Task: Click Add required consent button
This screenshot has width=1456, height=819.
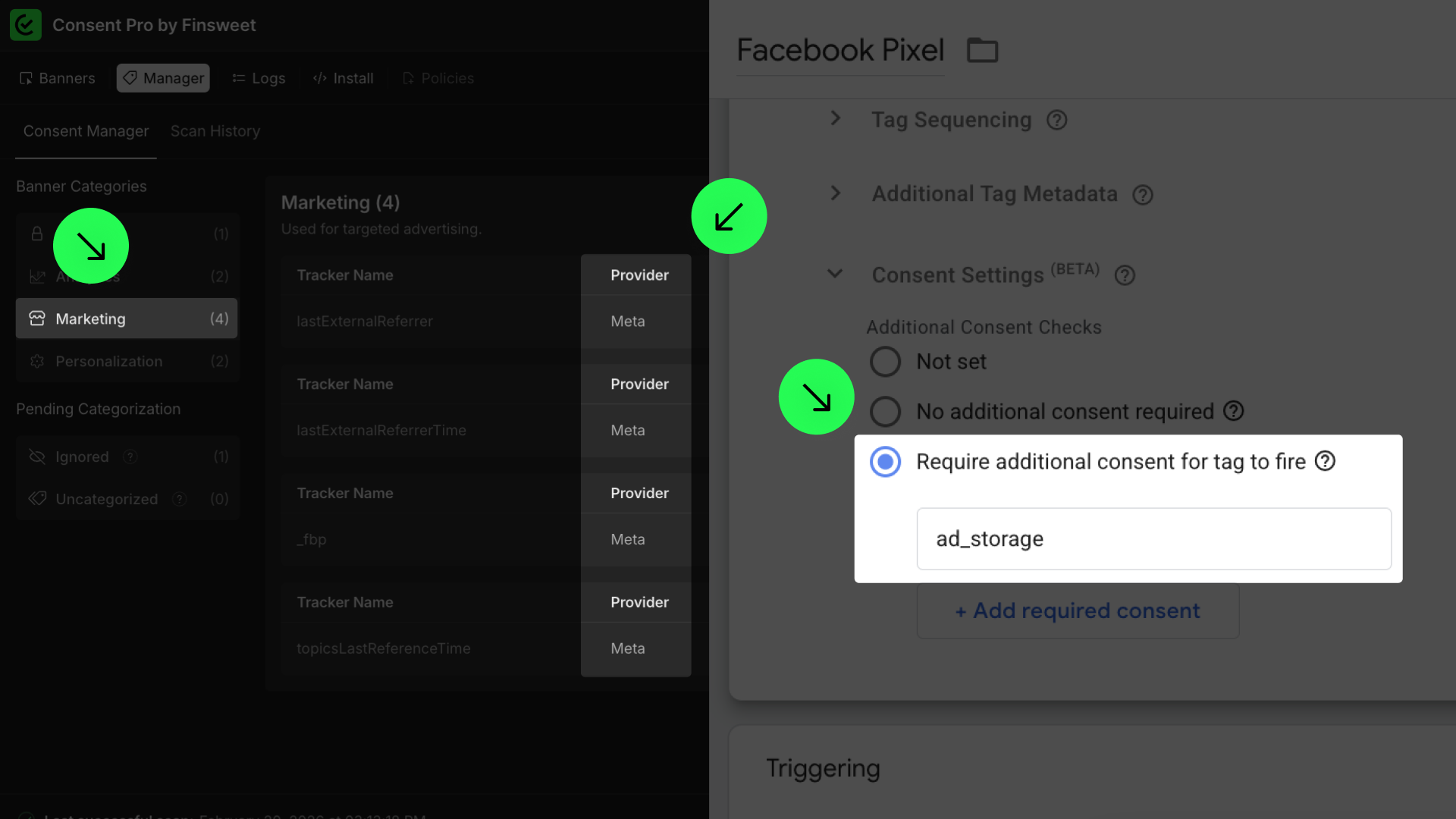Action: [x=1078, y=611]
